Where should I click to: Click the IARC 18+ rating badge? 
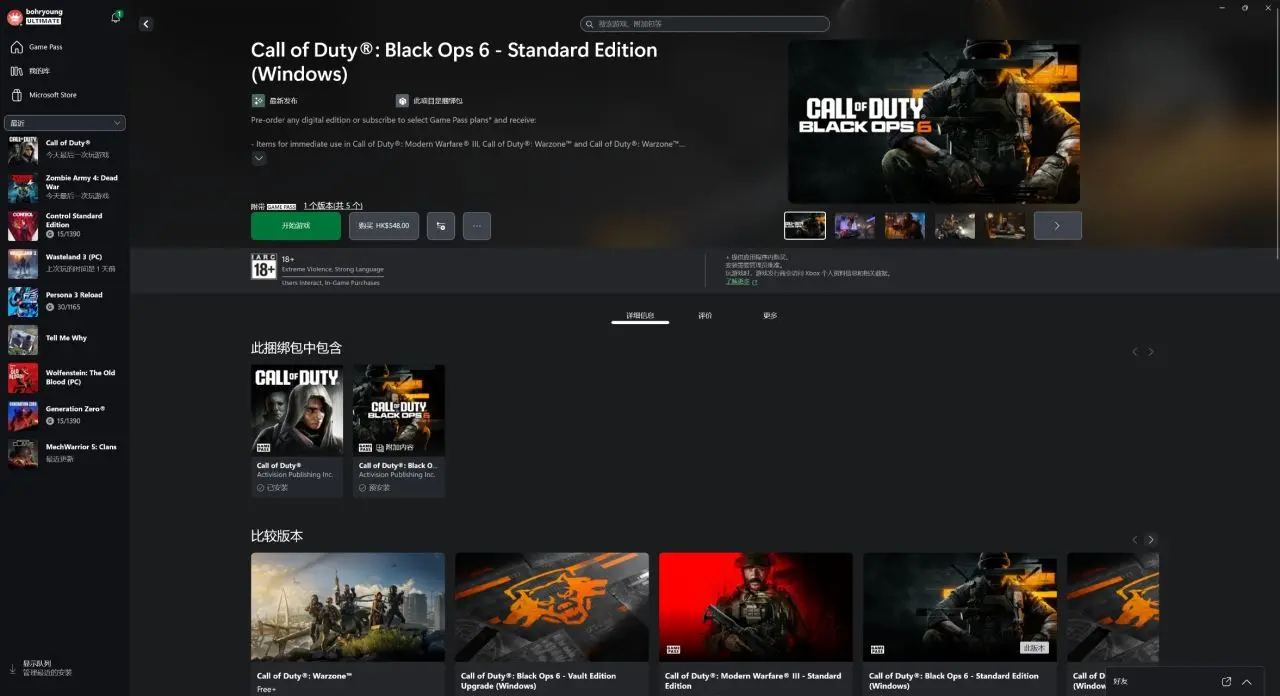coord(263,267)
